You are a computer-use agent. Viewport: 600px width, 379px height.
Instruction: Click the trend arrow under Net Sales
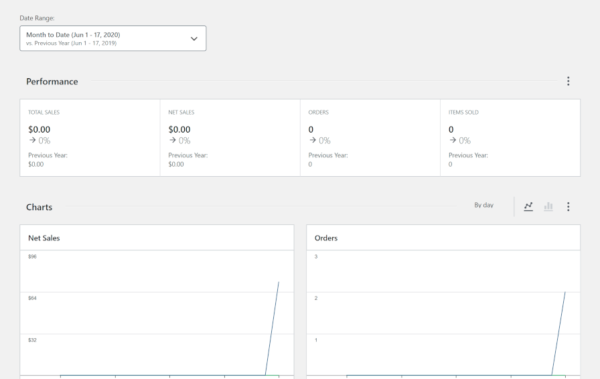point(173,140)
